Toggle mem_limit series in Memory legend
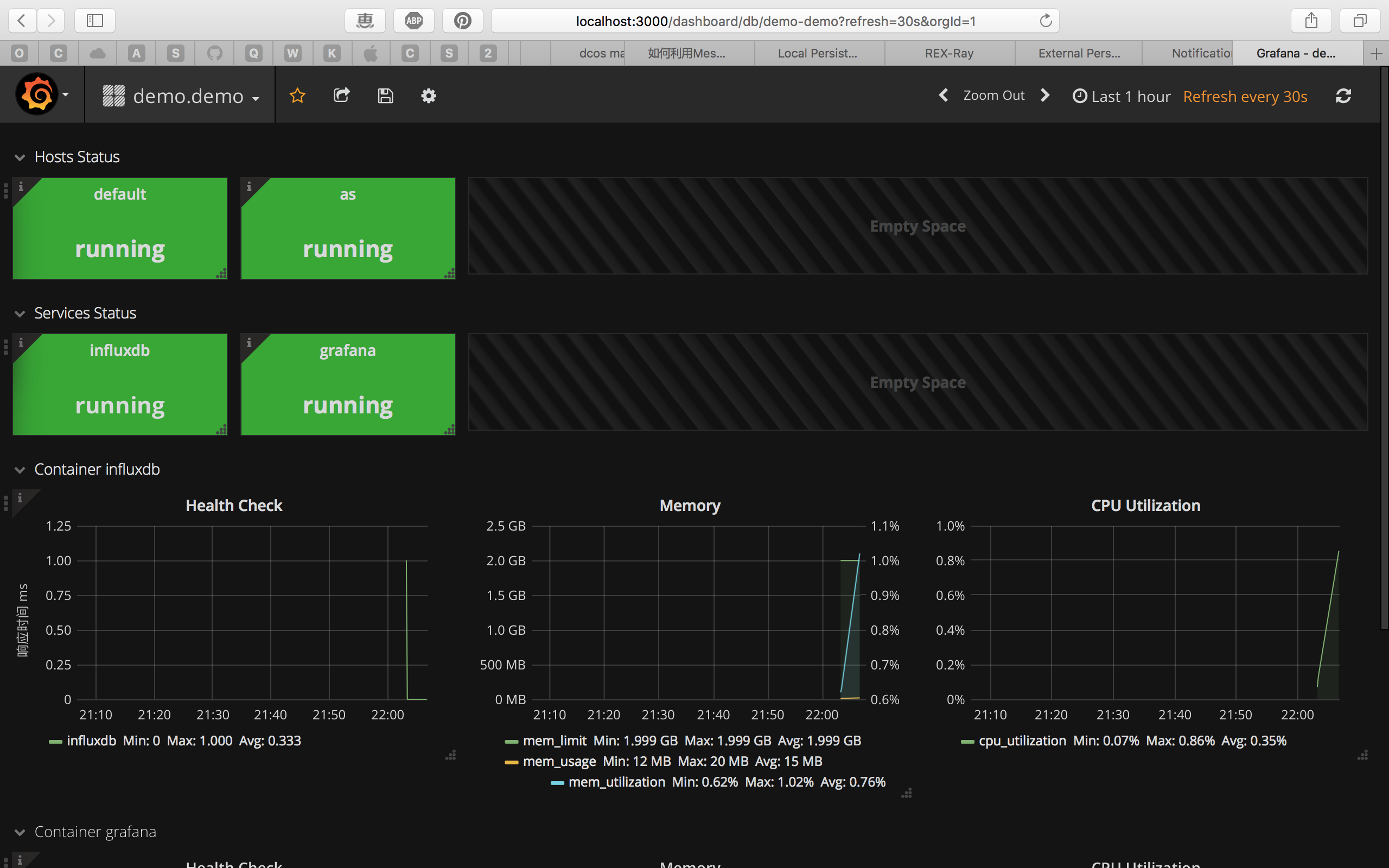 tap(555, 741)
